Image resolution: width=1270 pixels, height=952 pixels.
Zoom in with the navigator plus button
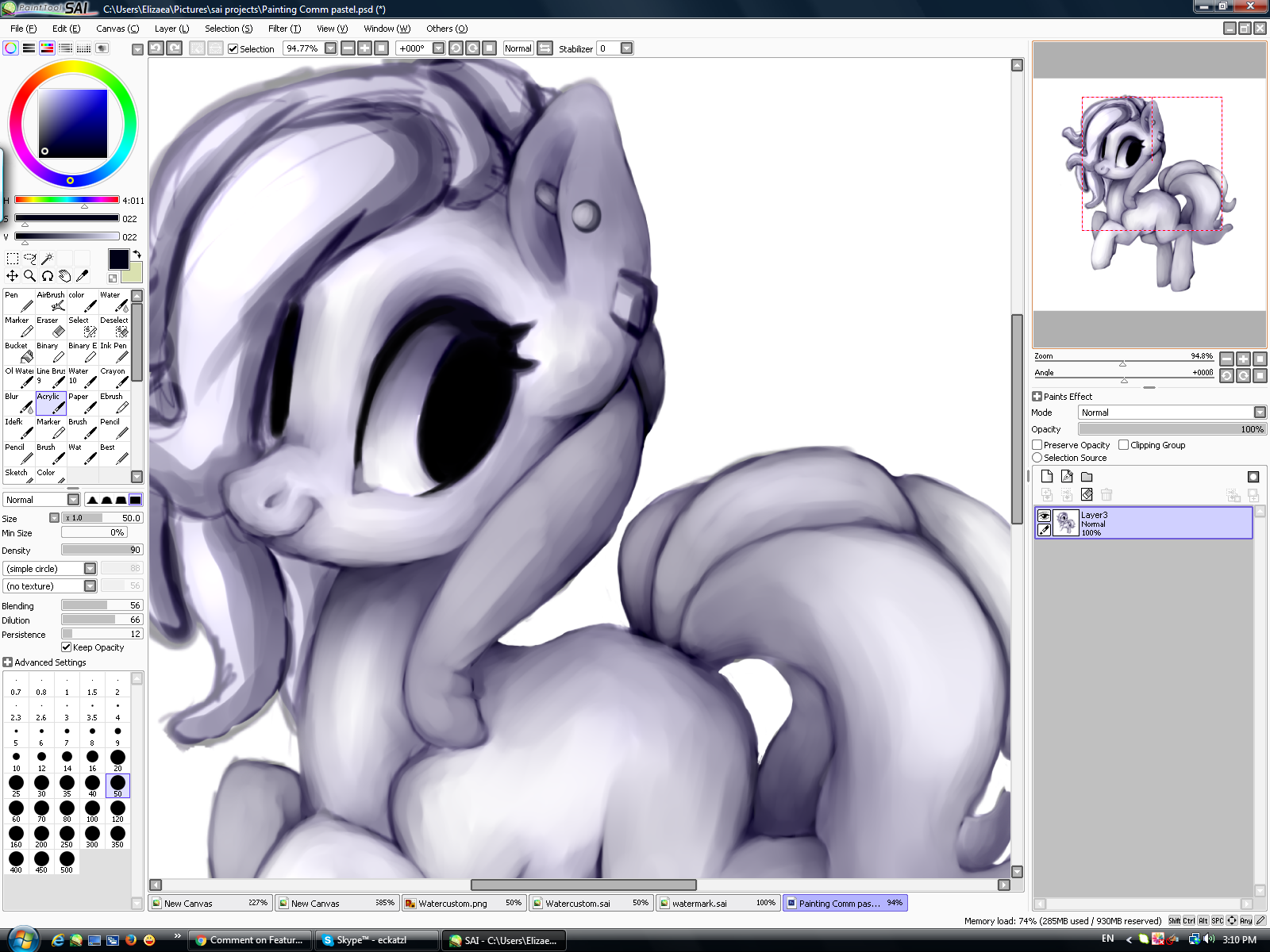pyautogui.click(x=1243, y=359)
